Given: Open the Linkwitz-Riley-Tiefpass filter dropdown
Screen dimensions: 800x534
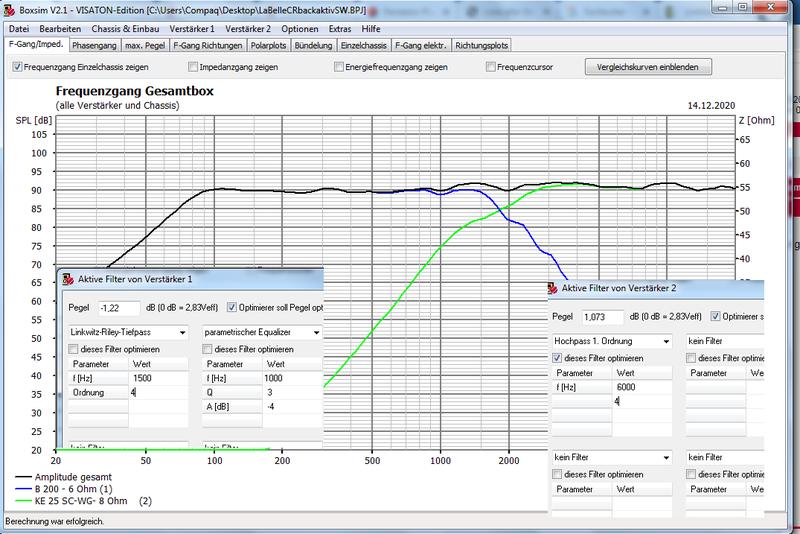Looking at the screenshot, I should tap(181, 332).
